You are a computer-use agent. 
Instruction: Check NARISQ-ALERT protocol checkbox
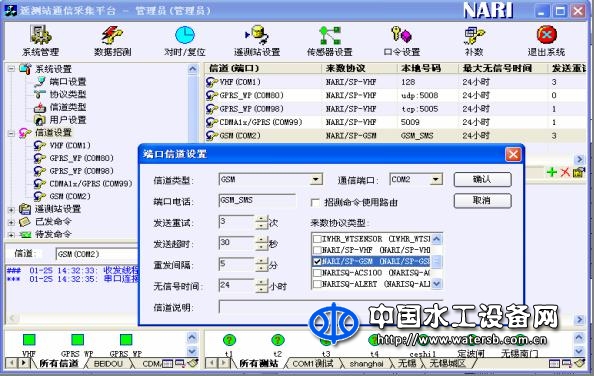point(317,284)
